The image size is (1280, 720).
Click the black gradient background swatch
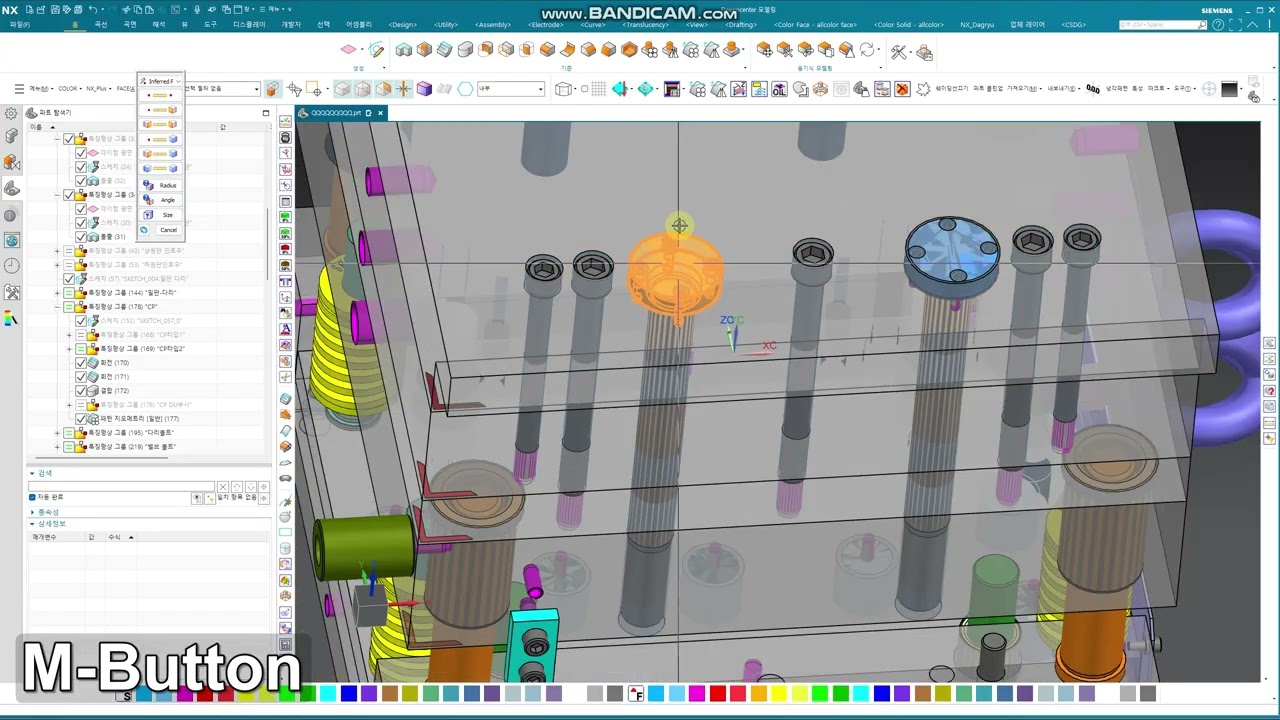click(x=1230, y=89)
